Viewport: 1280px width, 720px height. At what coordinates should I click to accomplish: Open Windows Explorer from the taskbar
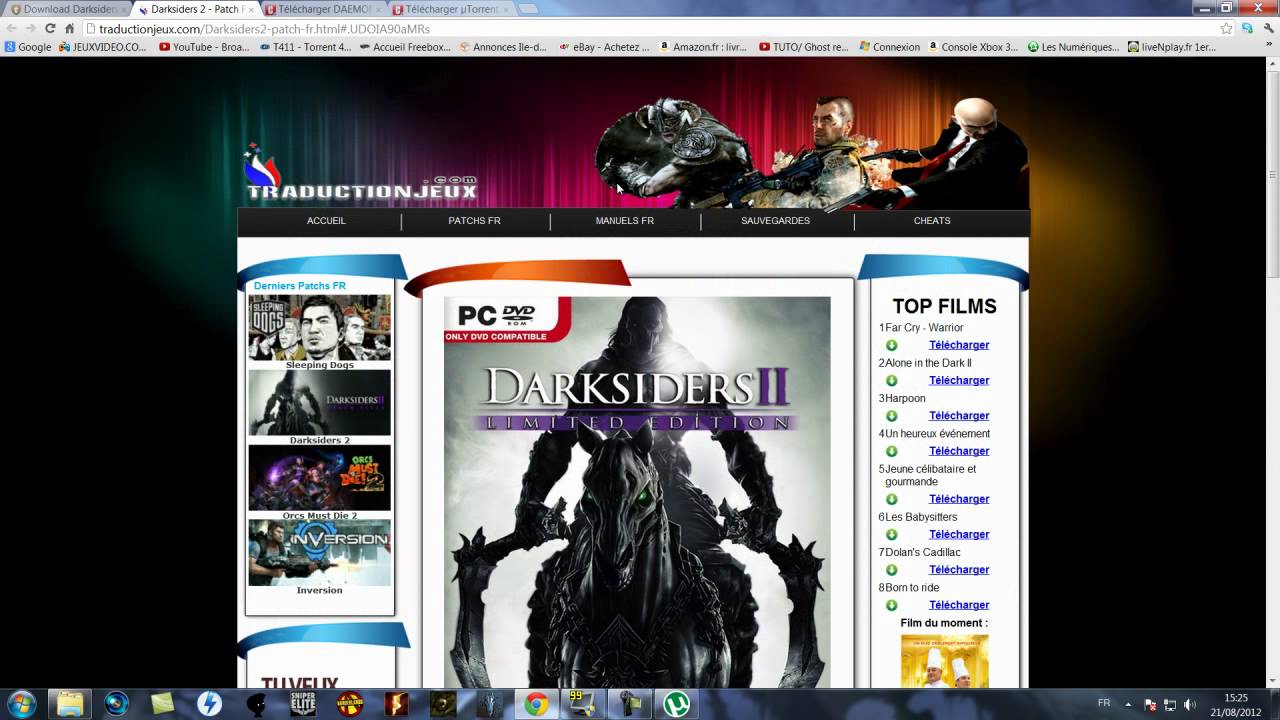point(69,703)
